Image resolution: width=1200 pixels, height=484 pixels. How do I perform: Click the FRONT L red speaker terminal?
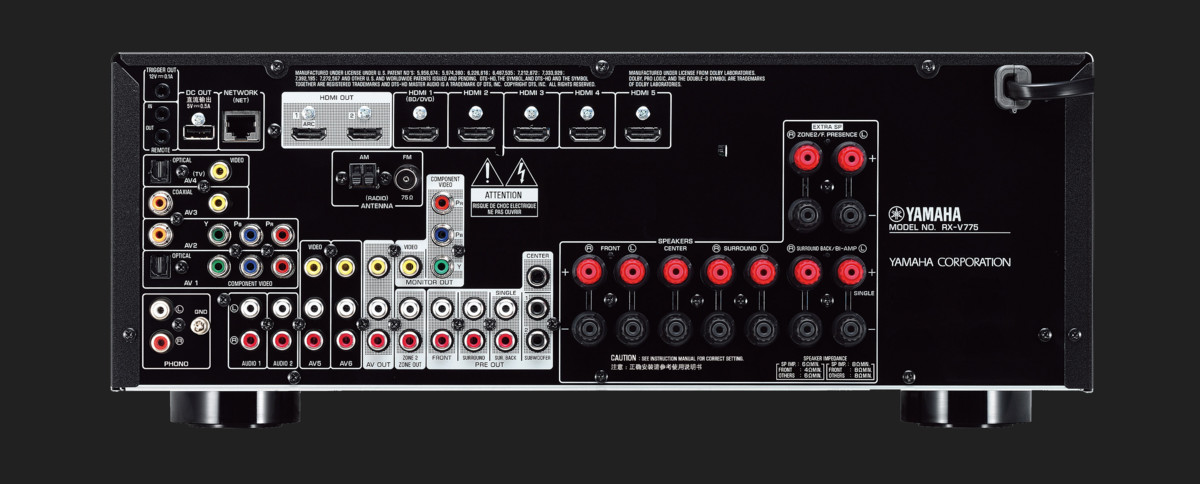(630, 270)
